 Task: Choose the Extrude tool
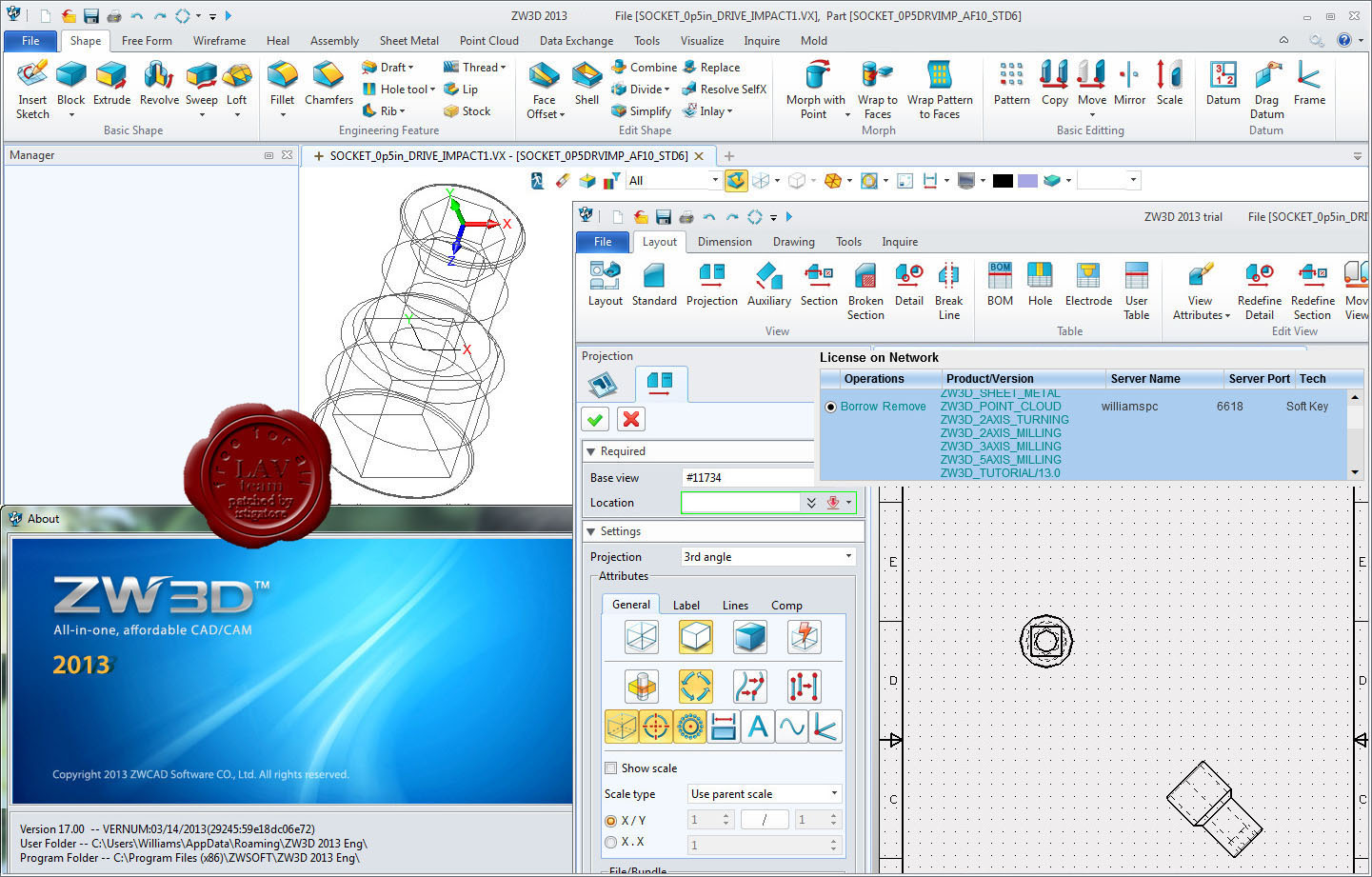(x=111, y=82)
